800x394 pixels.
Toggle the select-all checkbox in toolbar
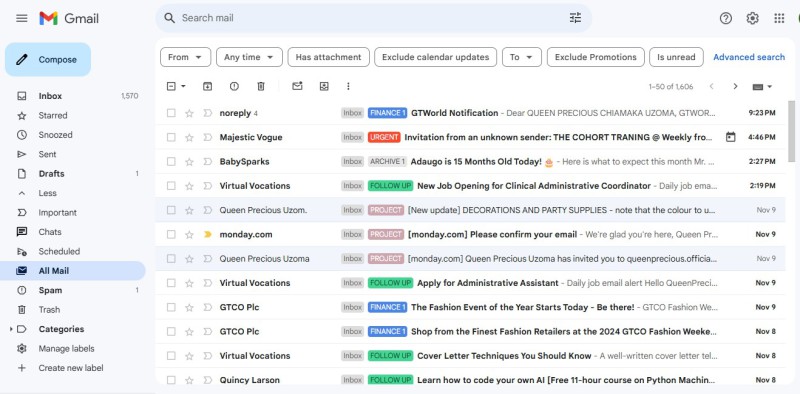tap(171, 86)
